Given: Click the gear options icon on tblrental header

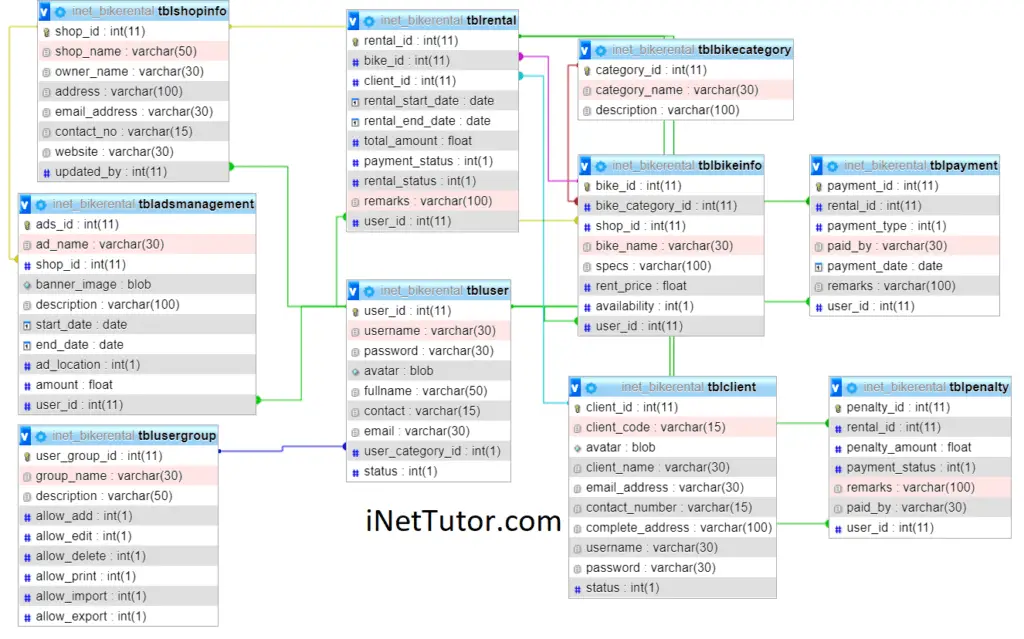Looking at the screenshot, I should click(369, 20).
